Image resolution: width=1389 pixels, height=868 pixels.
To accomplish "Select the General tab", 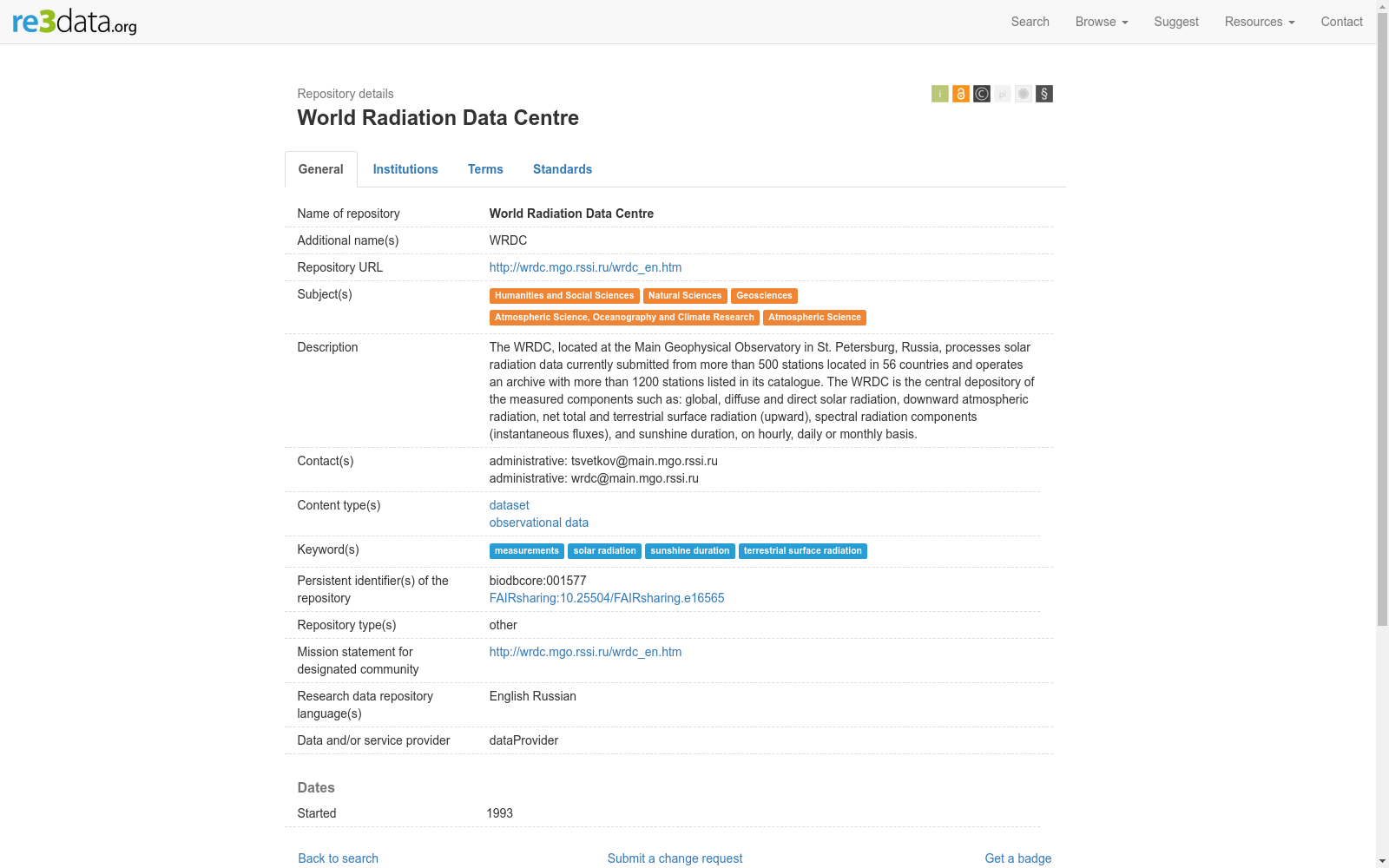I will tap(321, 169).
